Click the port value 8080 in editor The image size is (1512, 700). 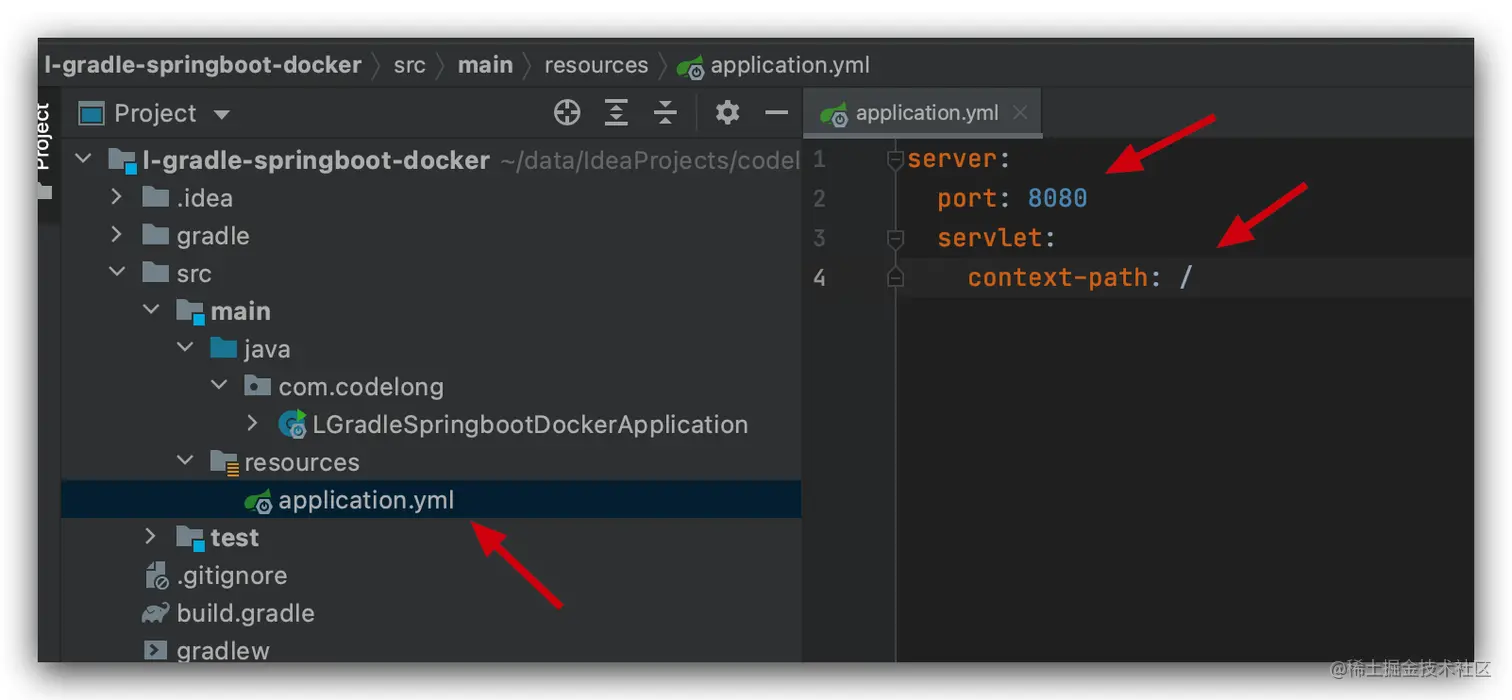tap(1057, 198)
